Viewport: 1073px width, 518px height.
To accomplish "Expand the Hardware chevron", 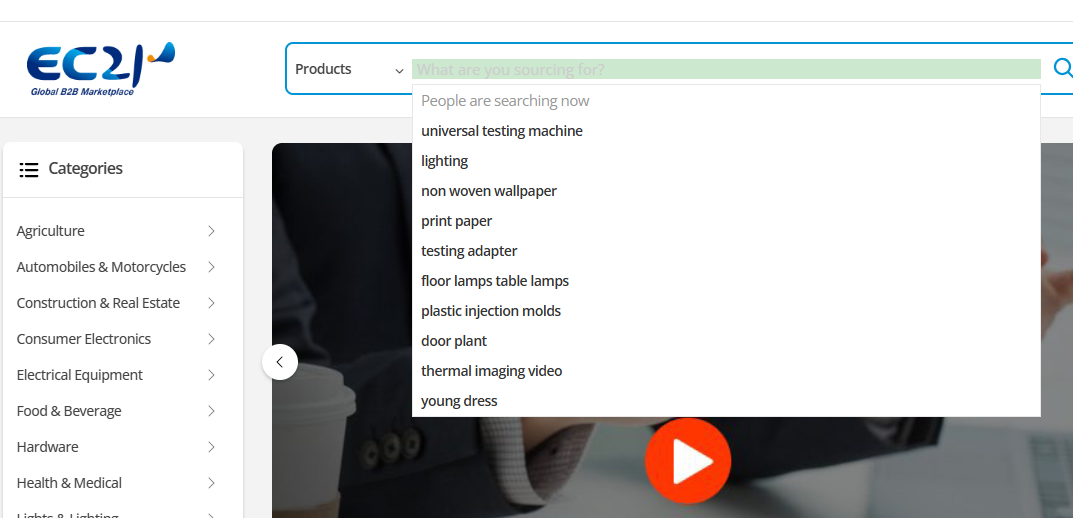I will pos(211,448).
